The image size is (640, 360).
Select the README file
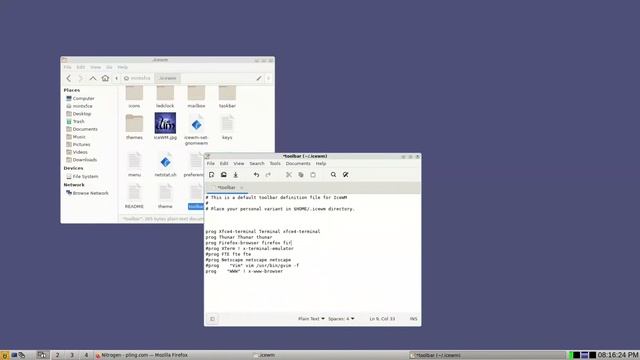click(x=134, y=196)
